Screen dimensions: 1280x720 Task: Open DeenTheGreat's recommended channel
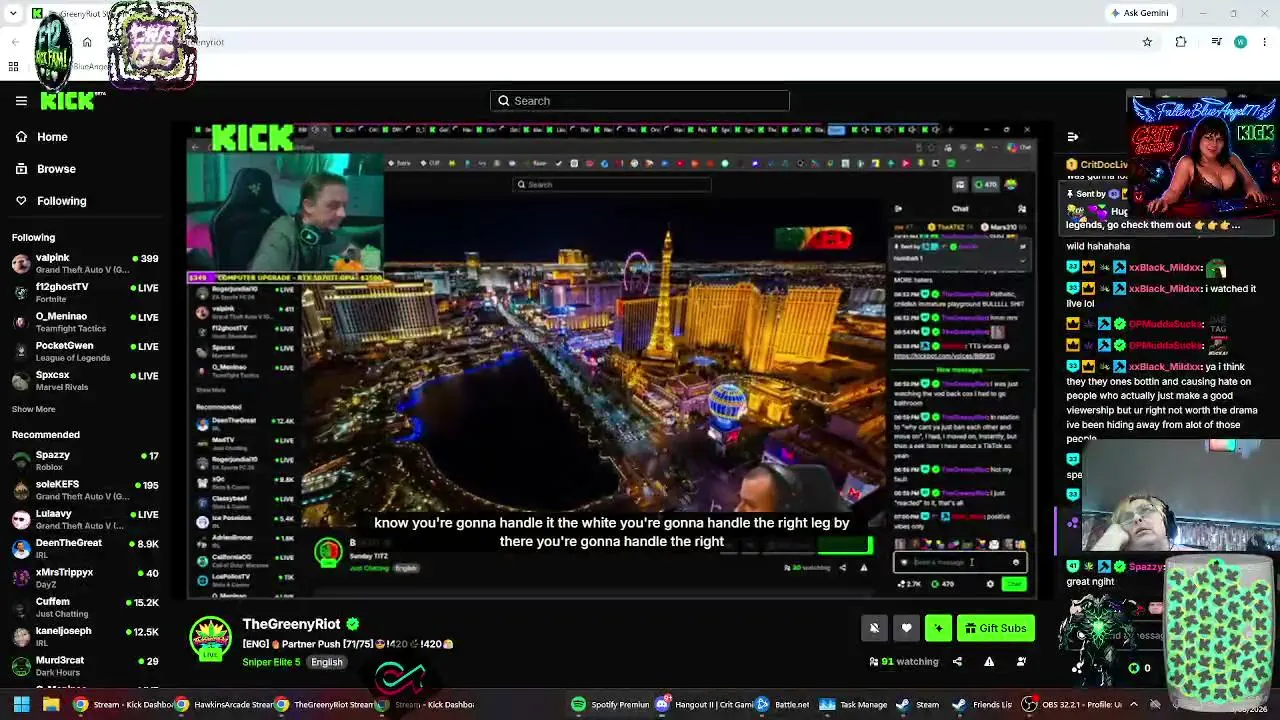point(85,549)
